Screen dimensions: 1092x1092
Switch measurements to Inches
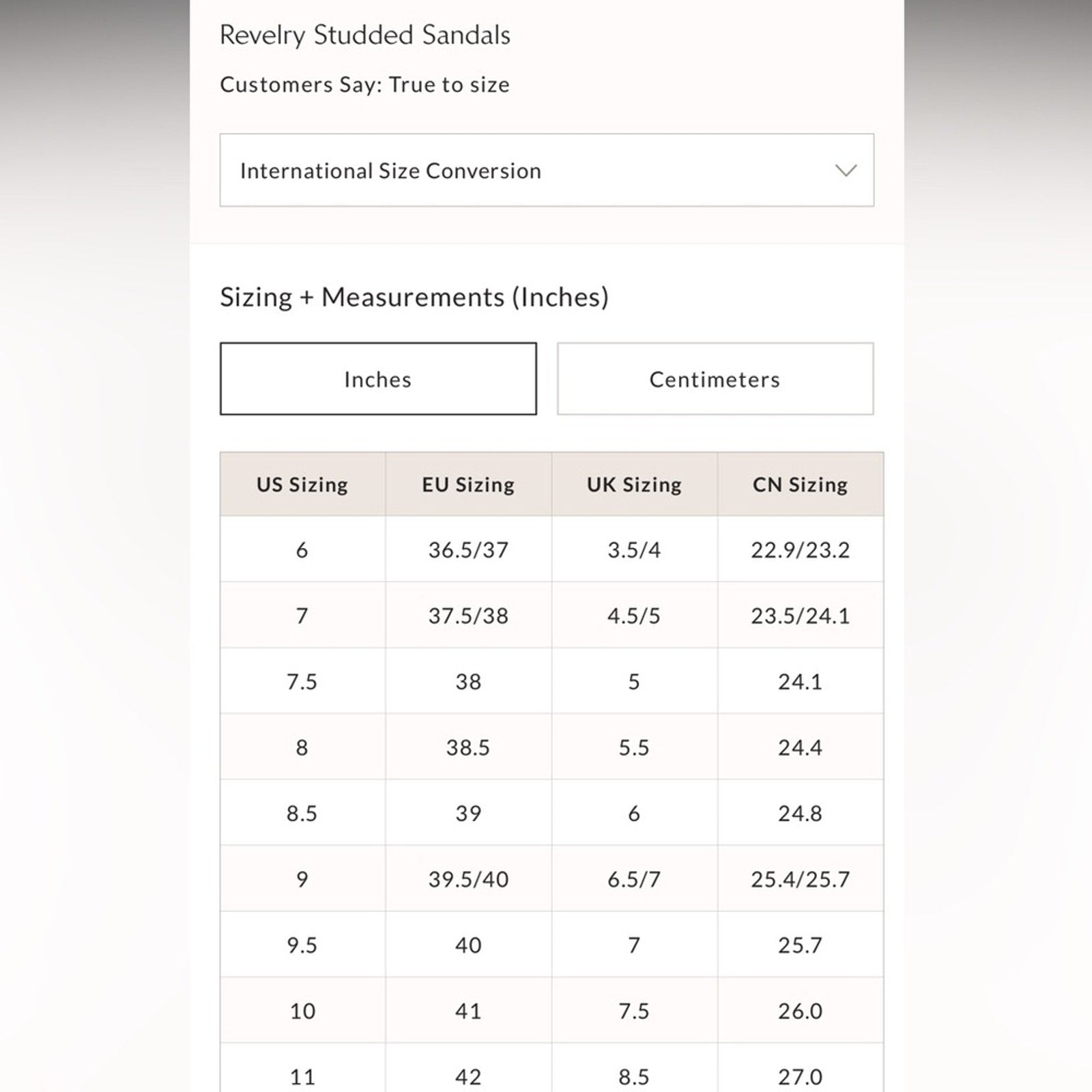point(378,379)
